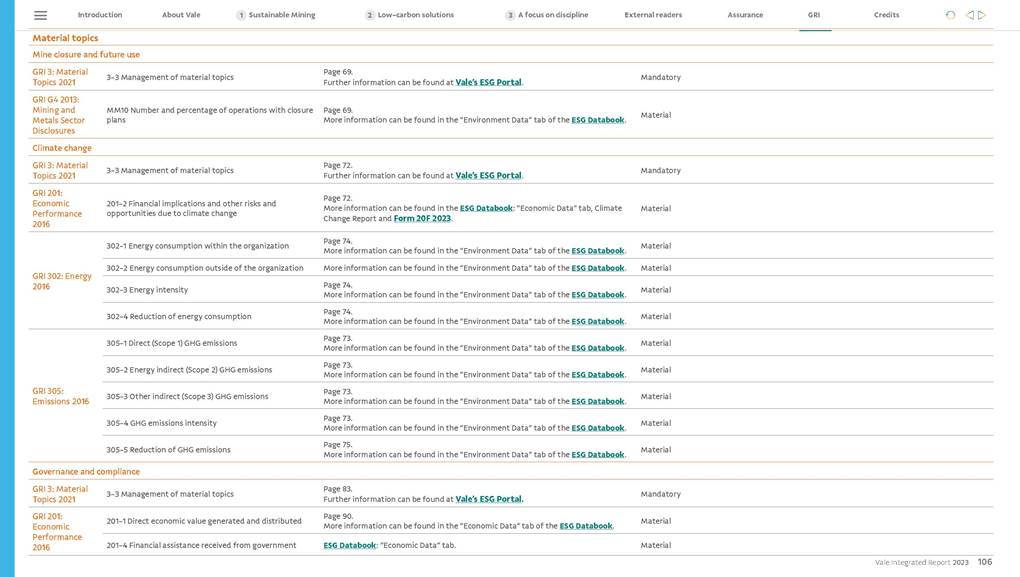The width and height of the screenshot is (1020, 577).
Task: Go to next page with right triangle arrow
Action: 983,15
